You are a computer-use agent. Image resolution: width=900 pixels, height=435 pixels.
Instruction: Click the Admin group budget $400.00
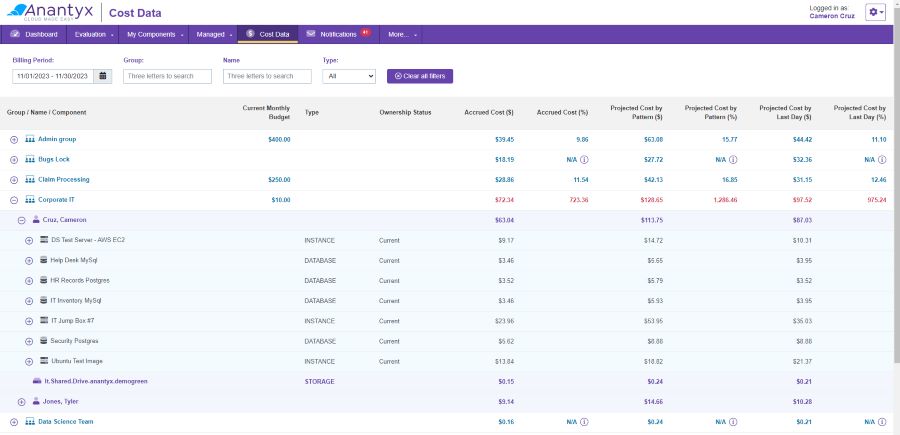(x=279, y=139)
